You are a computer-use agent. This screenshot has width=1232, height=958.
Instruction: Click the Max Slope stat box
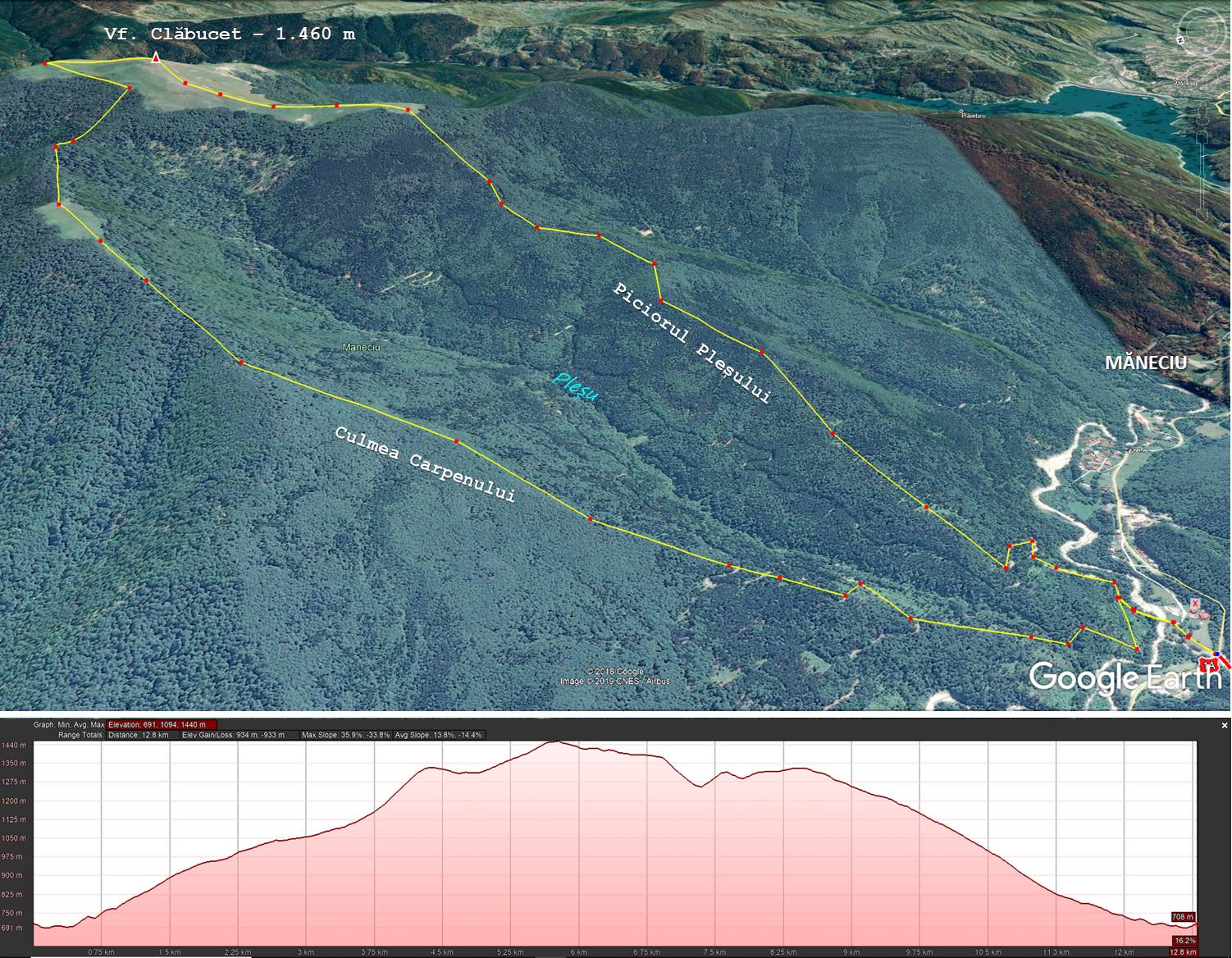pyautogui.click(x=345, y=735)
